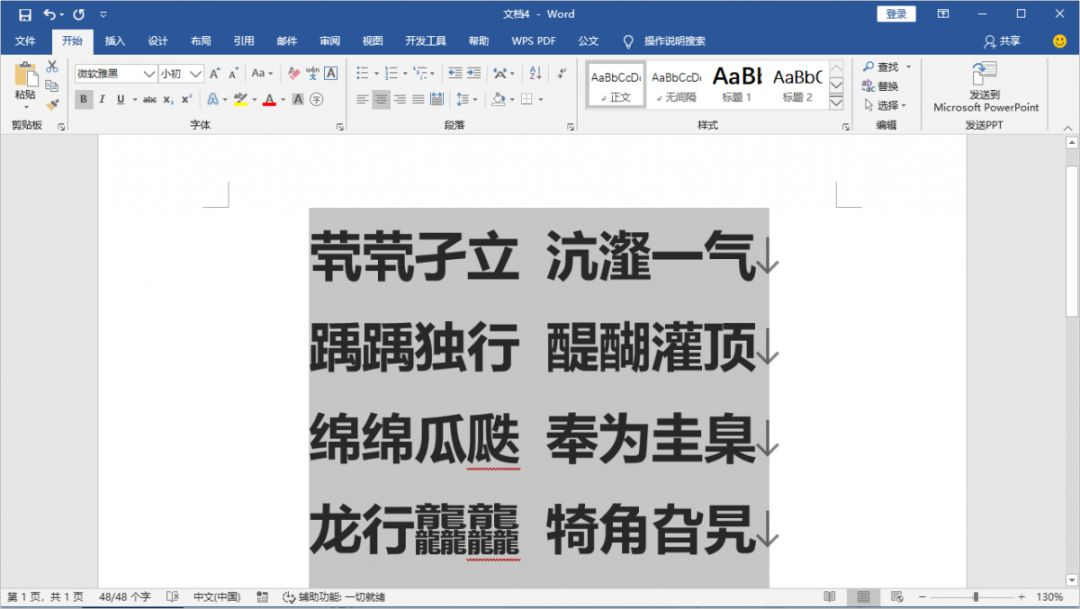Click the 替换 replace button

coord(880,86)
